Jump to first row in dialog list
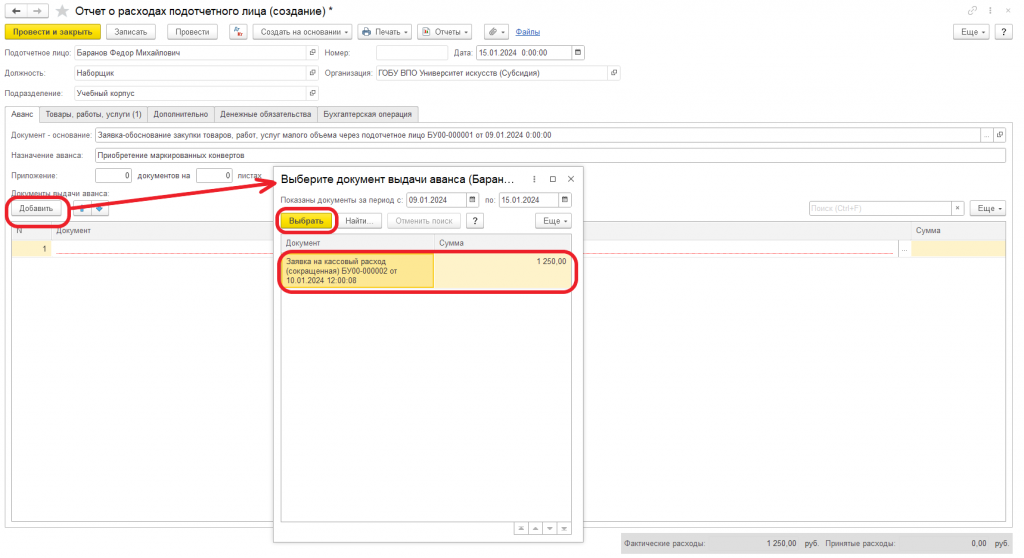 click(x=521, y=529)
